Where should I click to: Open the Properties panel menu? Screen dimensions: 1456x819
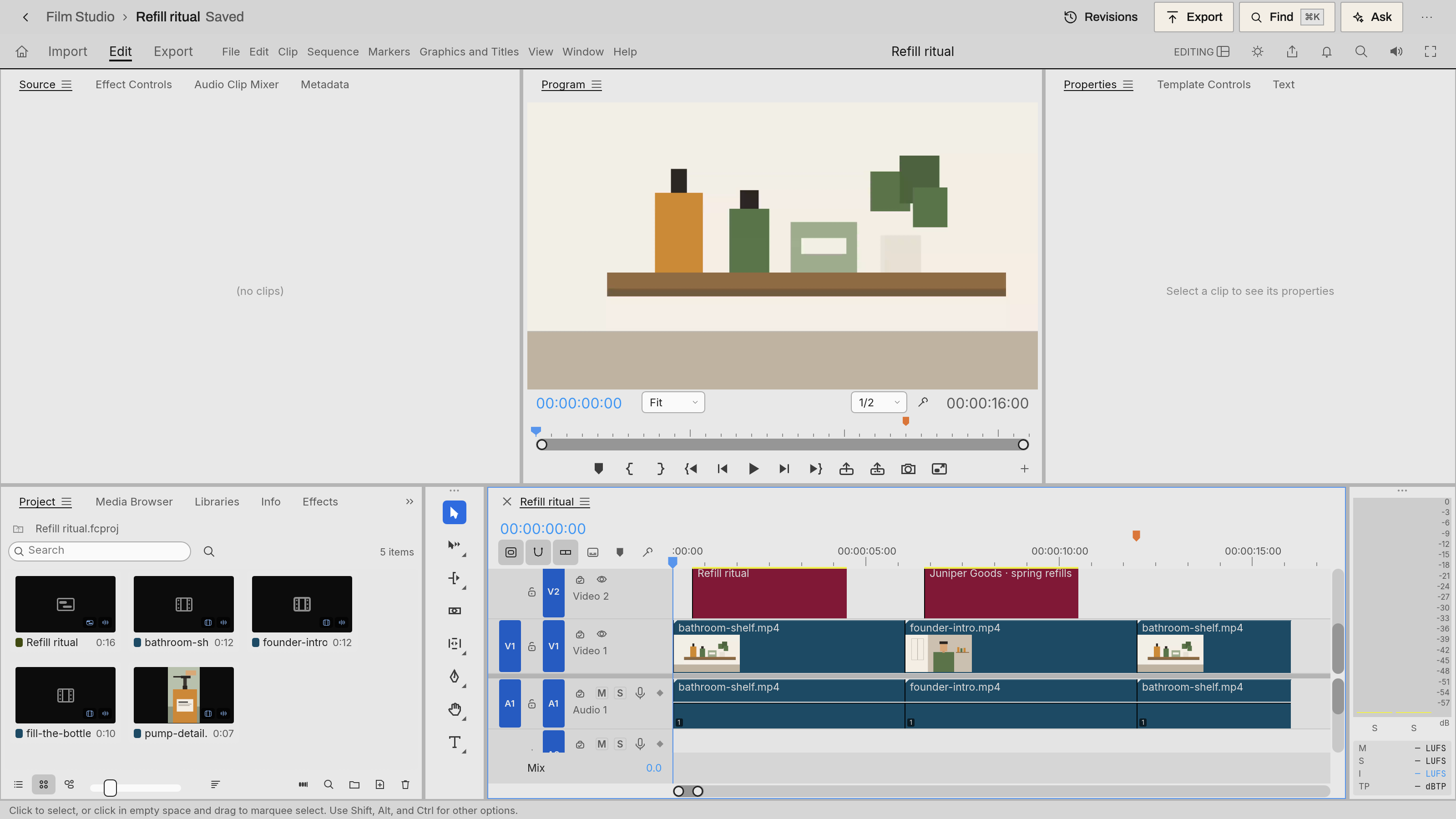pos(1128,85)
